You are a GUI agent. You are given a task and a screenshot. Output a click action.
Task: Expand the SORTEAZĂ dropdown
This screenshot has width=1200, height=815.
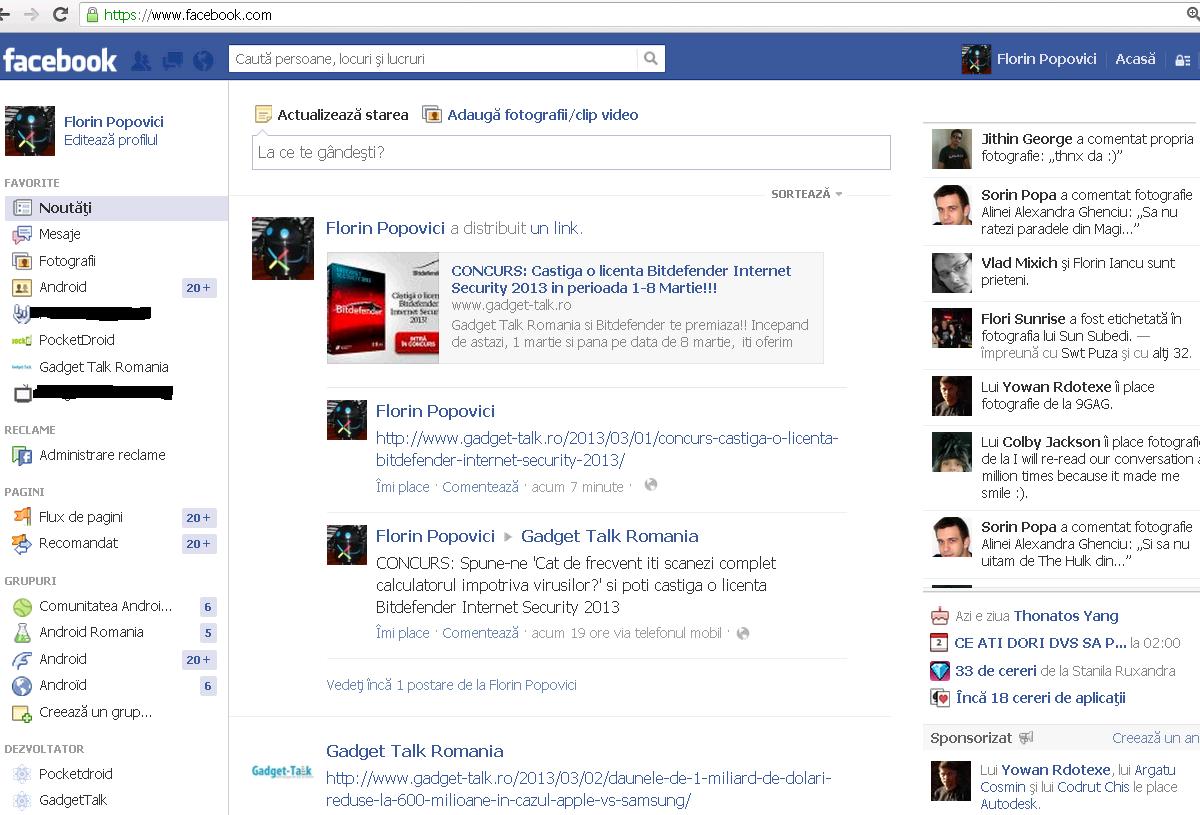coord(807,194)
